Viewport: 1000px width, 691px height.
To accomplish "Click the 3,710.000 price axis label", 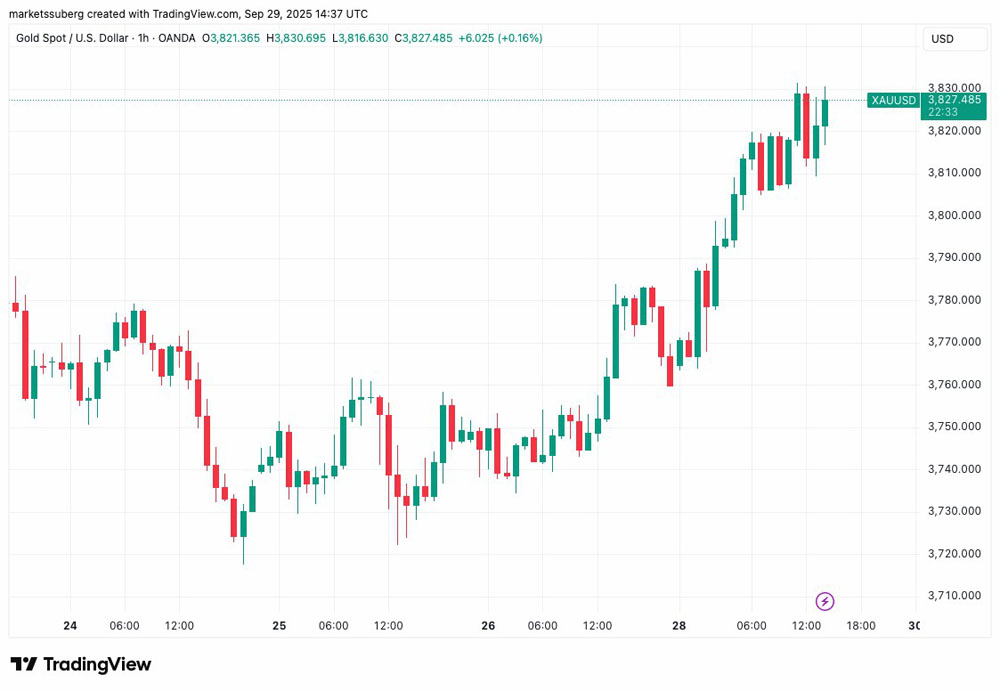I will click(x=954, y=595).
